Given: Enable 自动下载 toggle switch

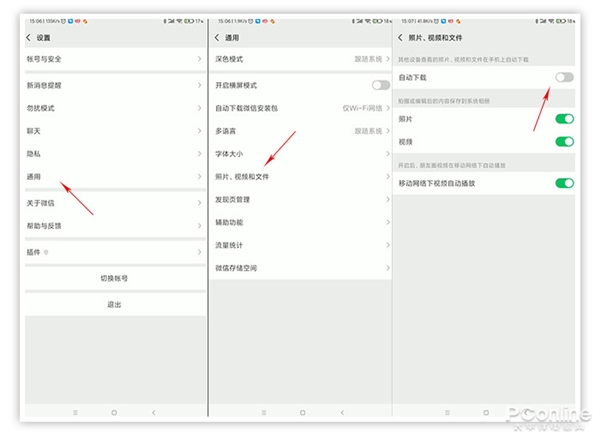Looking at the screenshot, I should 564,77.
